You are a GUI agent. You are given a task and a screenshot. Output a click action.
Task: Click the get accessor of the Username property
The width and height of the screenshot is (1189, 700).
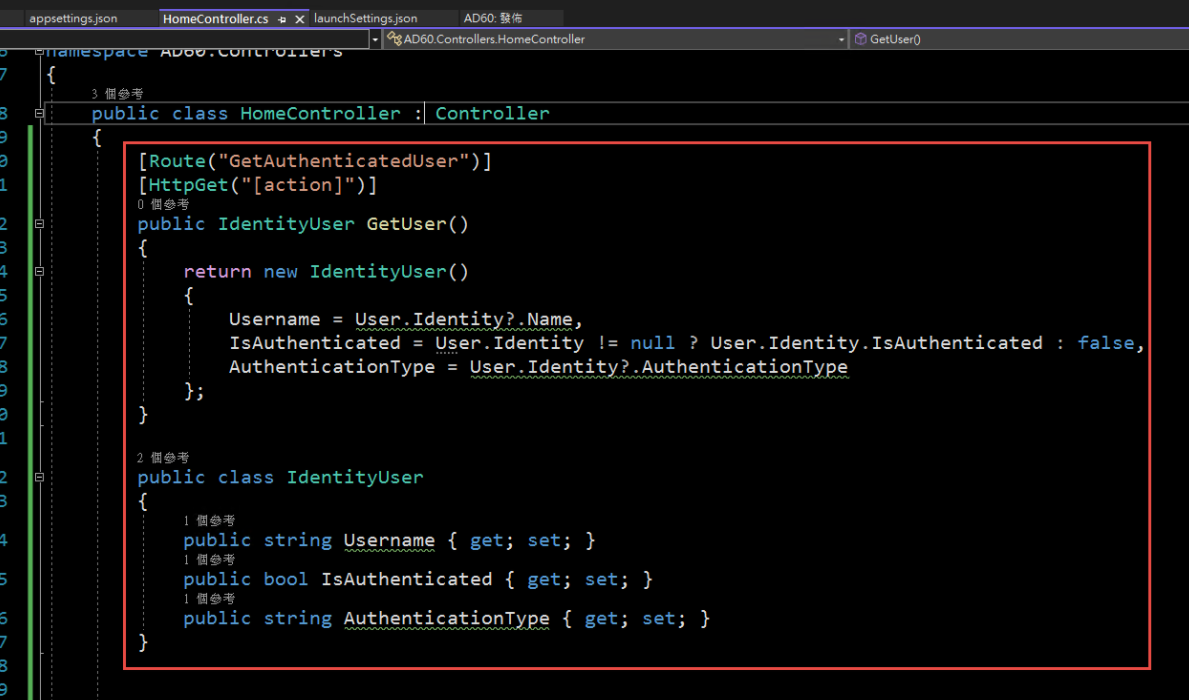coord(486,541)
